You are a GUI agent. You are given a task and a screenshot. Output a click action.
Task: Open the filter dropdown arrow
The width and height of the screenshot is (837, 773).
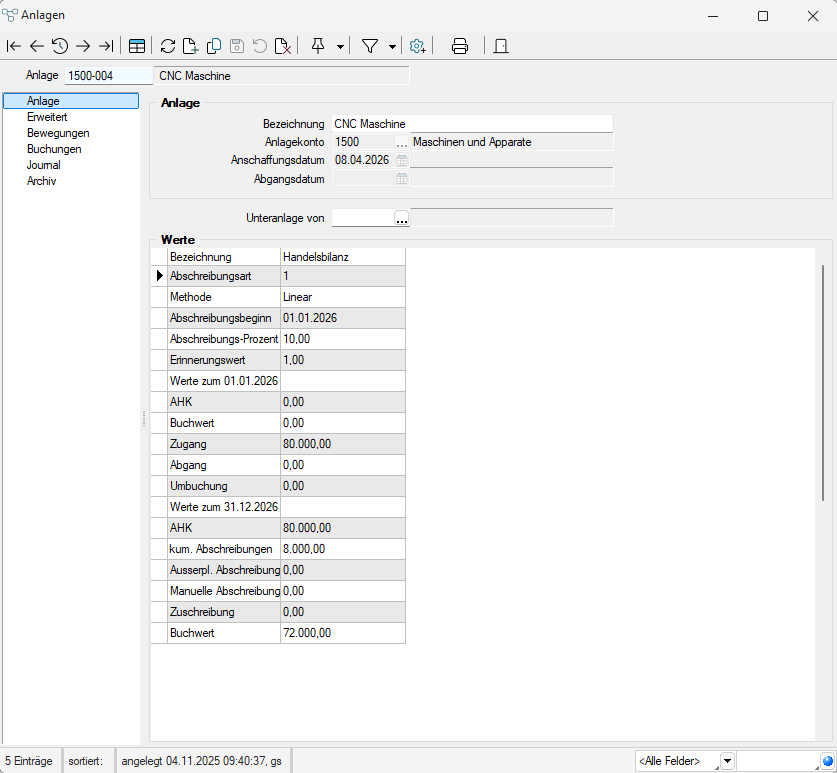[392, 46]
